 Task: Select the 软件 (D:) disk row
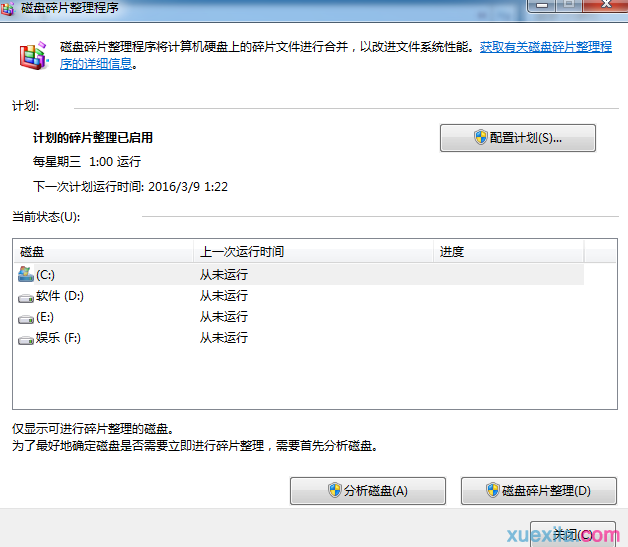[x=299, y=296]
